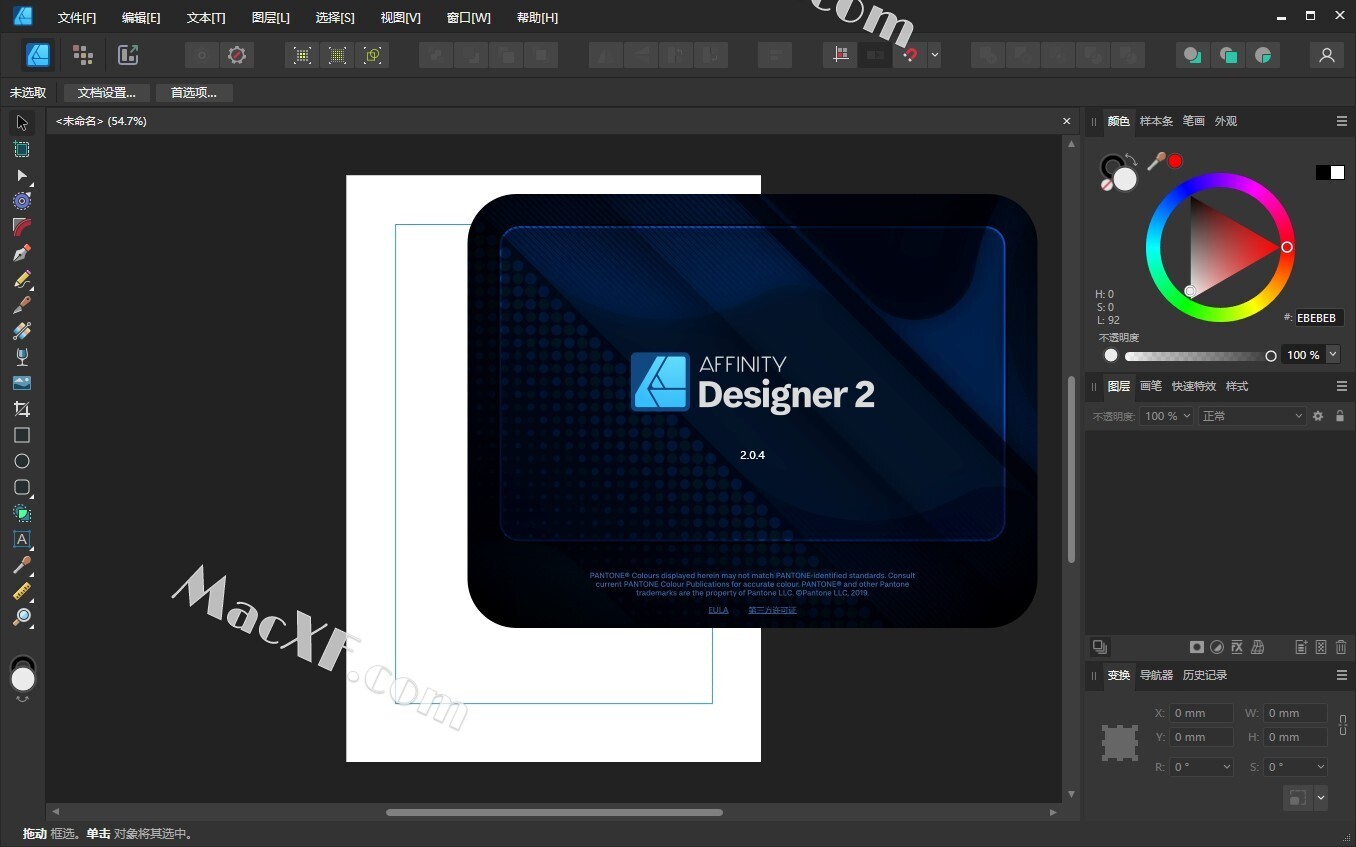Click the hex color EBEBEB field
1356x847 pixels.
[1320, 318]
